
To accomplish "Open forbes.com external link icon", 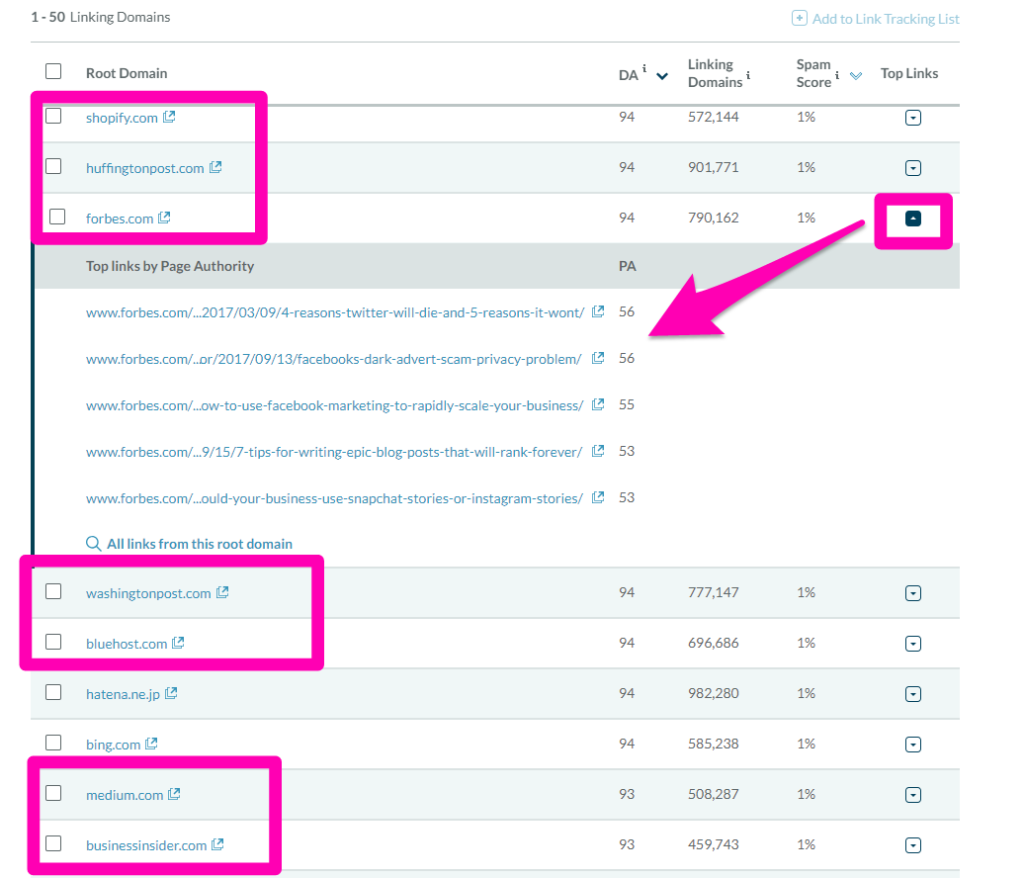I will tap(165, 218).
